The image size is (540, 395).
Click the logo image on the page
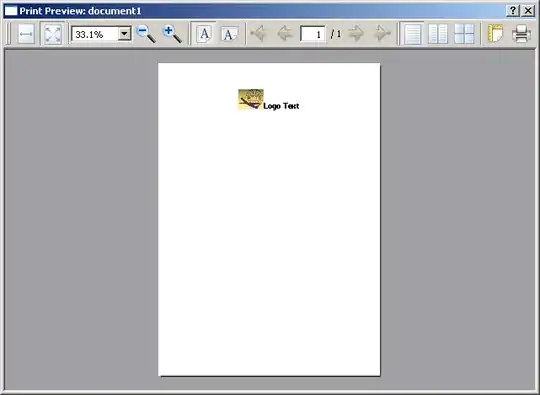click(x=251, y=99)
